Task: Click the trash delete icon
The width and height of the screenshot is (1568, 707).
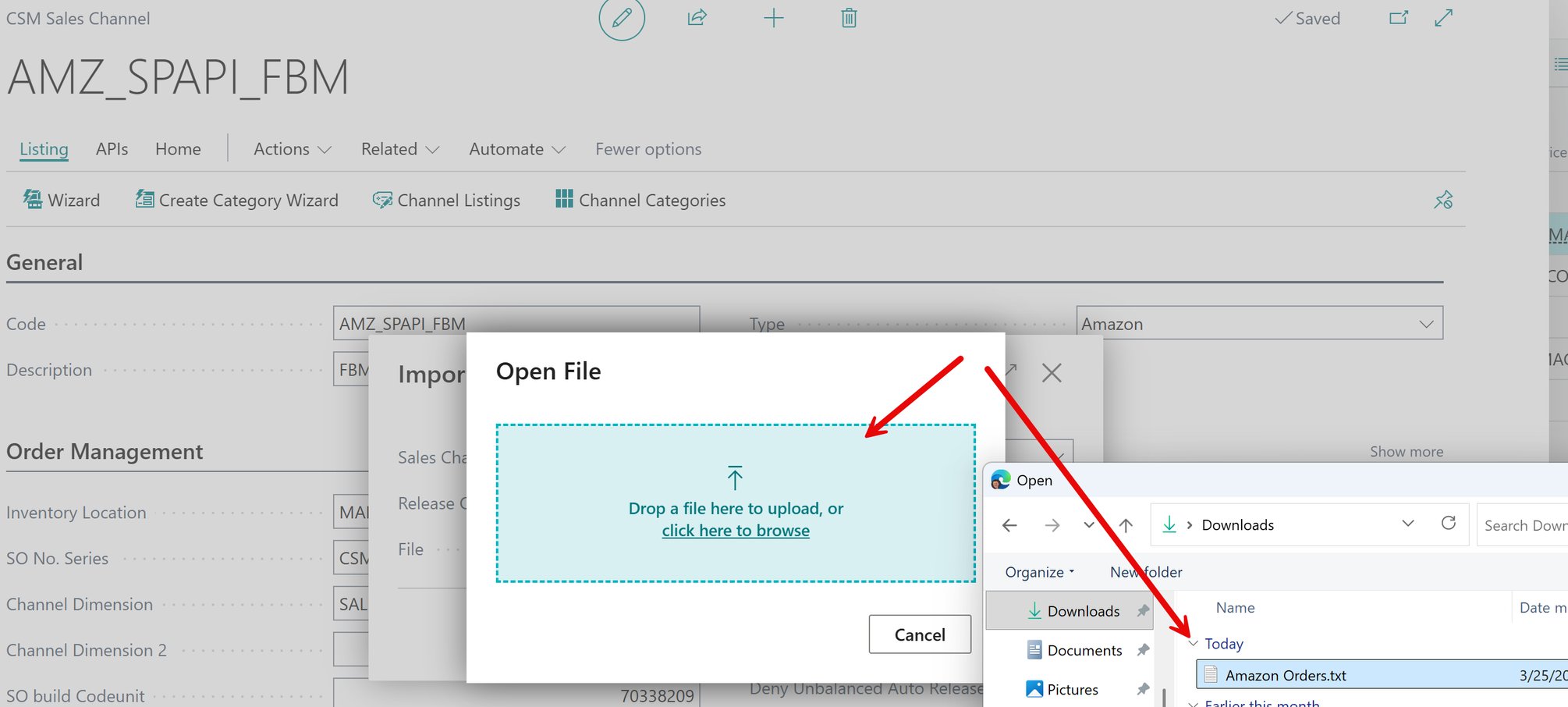Action: [x=849, y=18]
